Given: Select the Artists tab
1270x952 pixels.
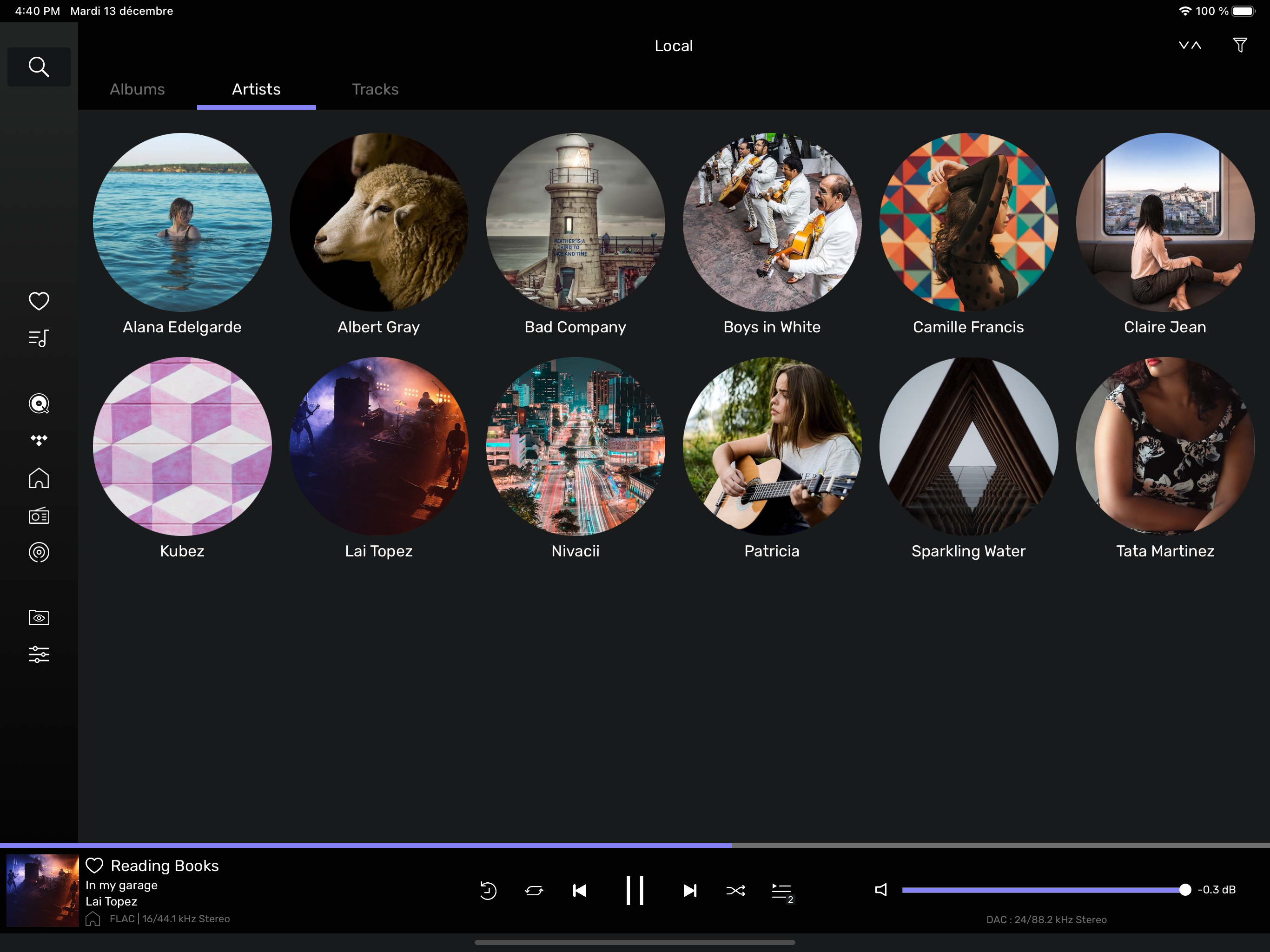Looking at the screenshot, I should tap(256, 89).
